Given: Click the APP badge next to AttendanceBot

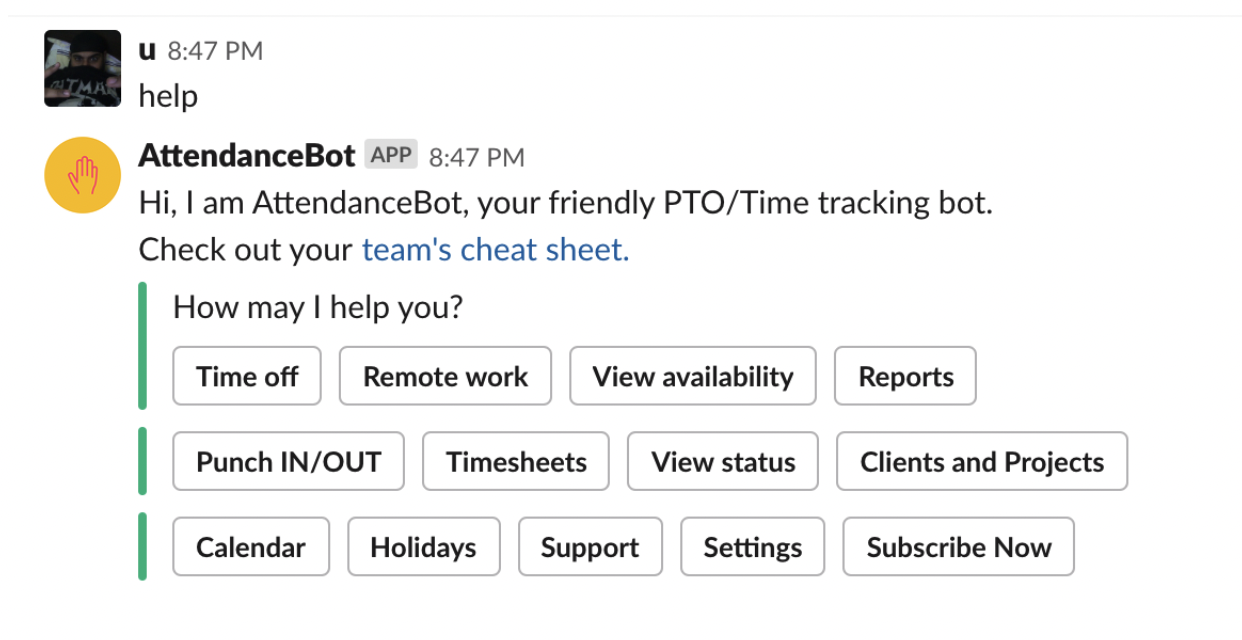Looking at the screenshot, I should click(391, 155).
